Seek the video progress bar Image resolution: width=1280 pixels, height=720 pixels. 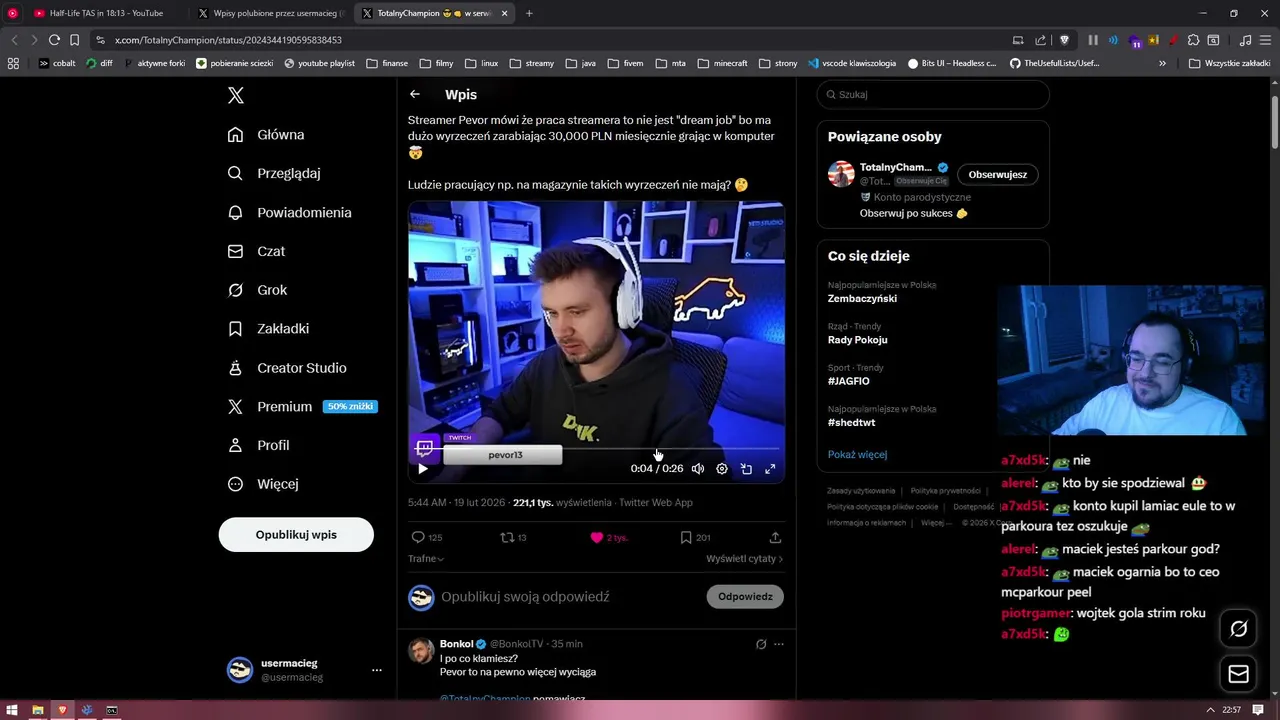pyautogui.click(x=596, y=449)
